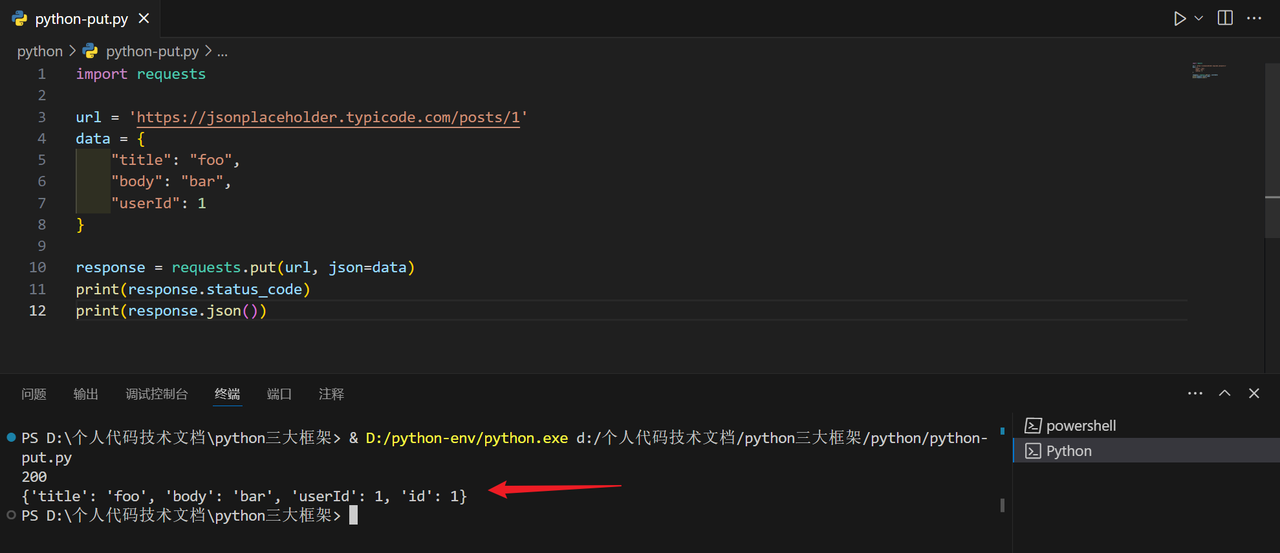Open the 问题 problems panel tab
1280x553 pixels.
[x=34, y=394]
